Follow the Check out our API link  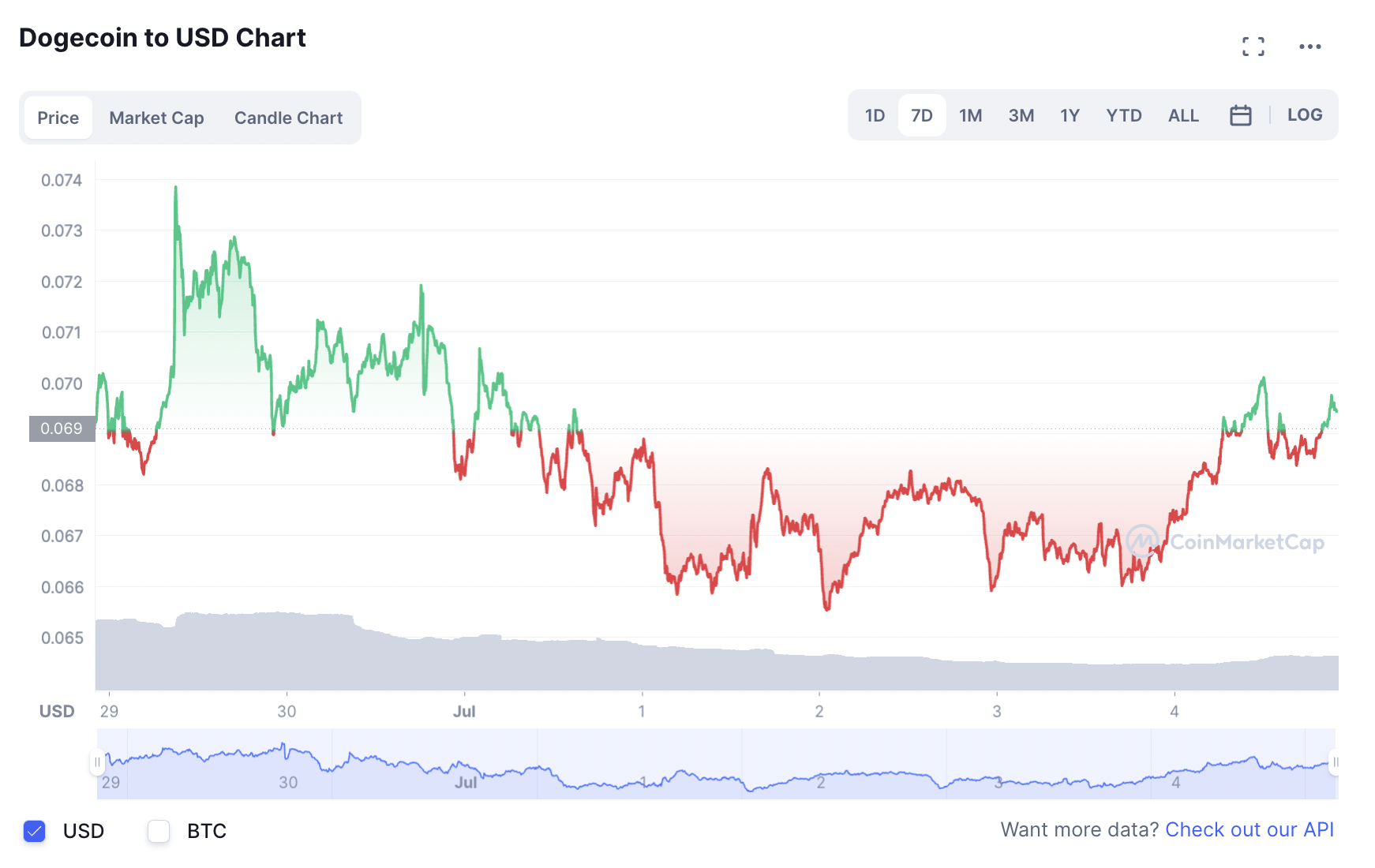click(1249, 829)
